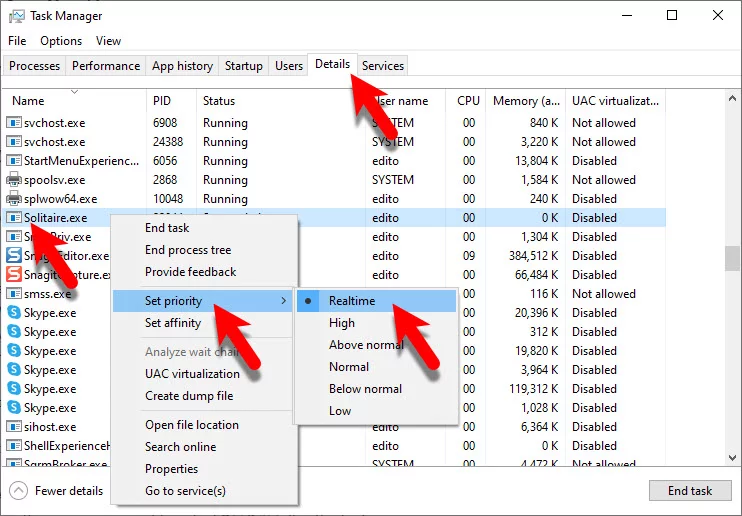
Task: Sort by UAC virtualization column header
Action: (x=615, y=101)
